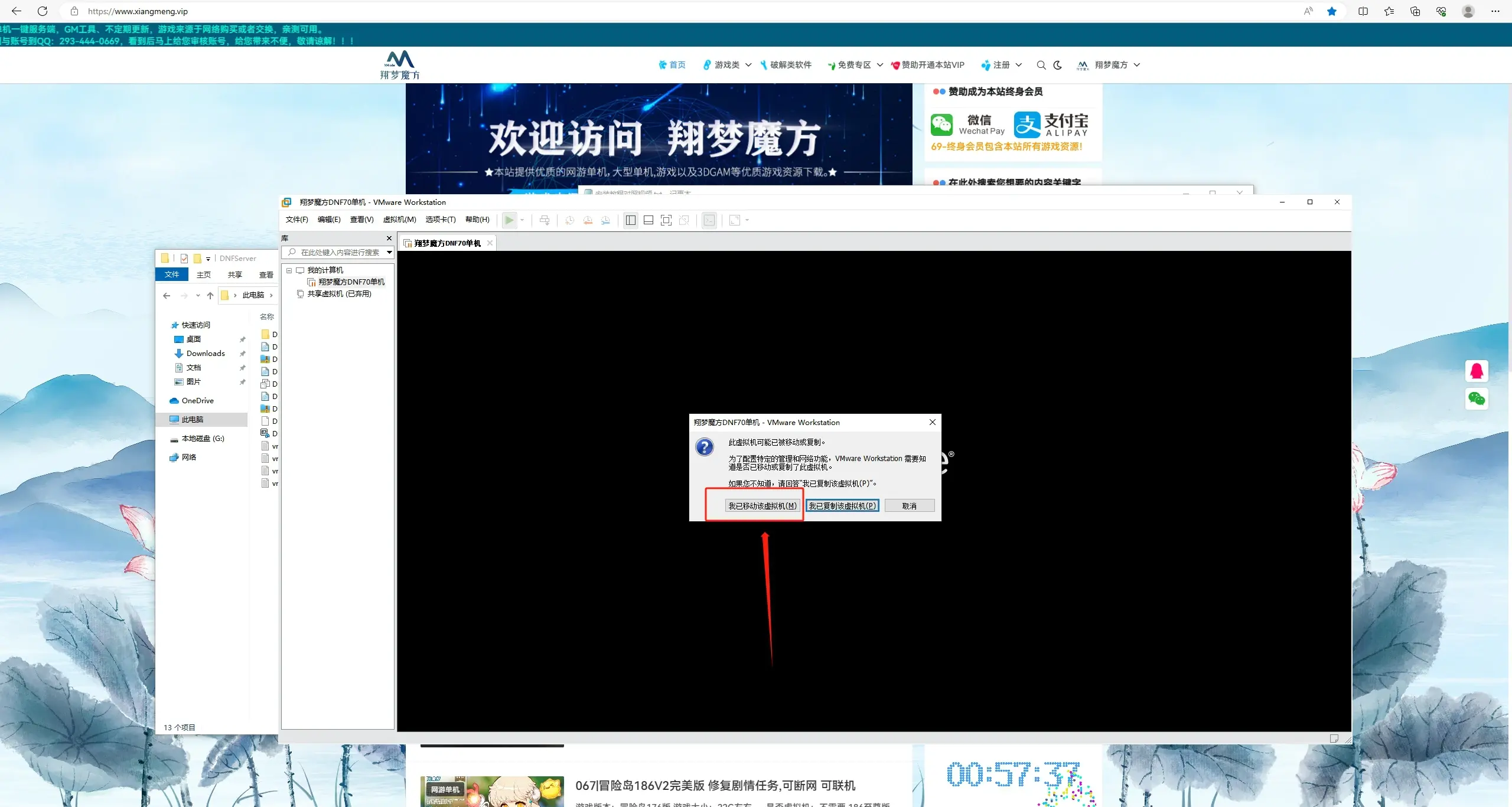Open the 编辑(E) menu in VMware
Image resolution: width=1512 pixels, height=807 pixels.
coord(329,220)
